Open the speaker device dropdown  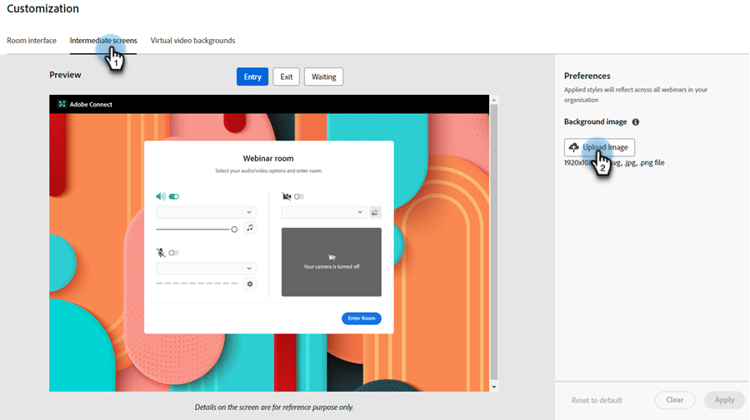[x=206, y=212]
